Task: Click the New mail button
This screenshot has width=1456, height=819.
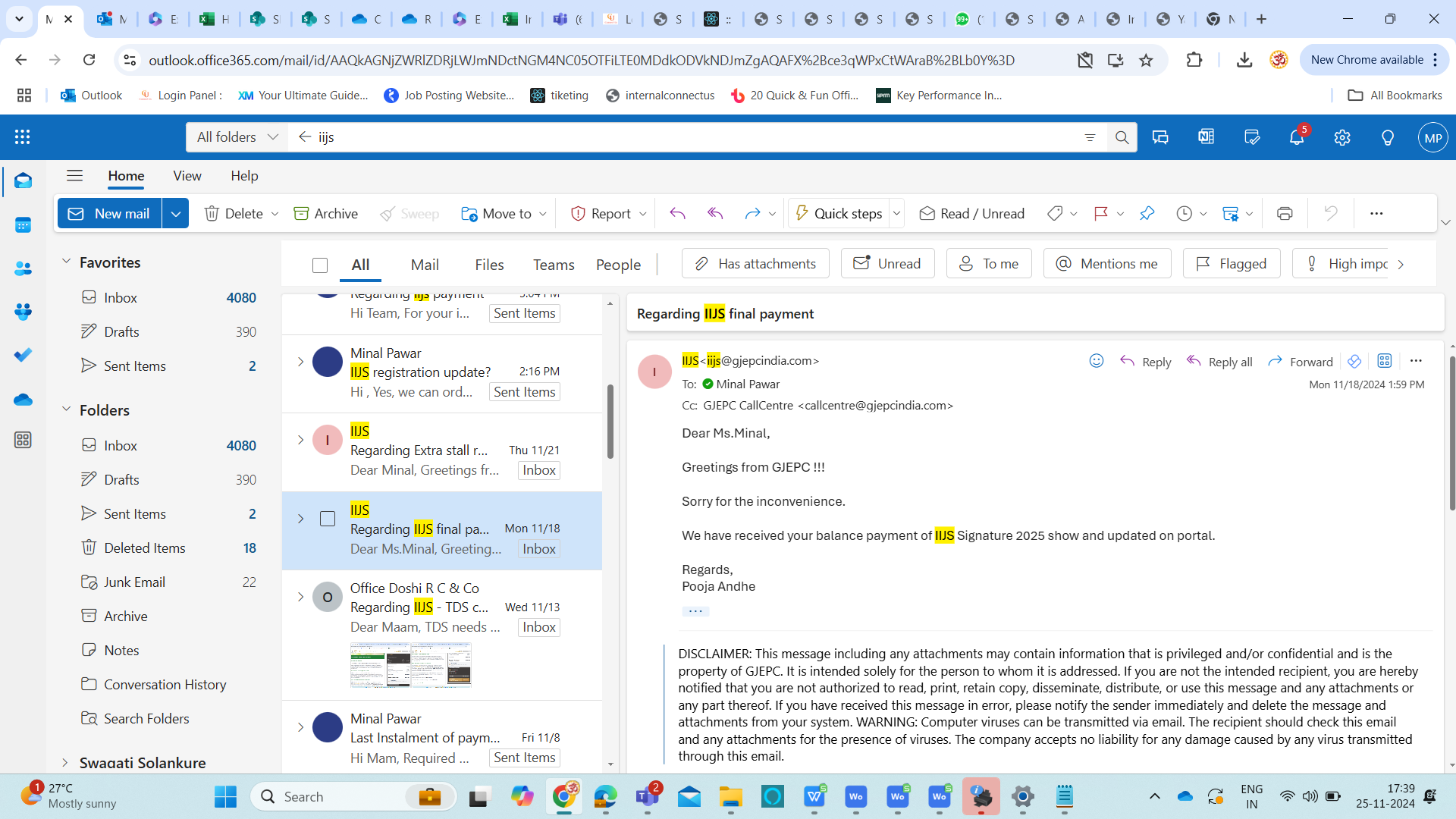Action: tap(110, 214)
